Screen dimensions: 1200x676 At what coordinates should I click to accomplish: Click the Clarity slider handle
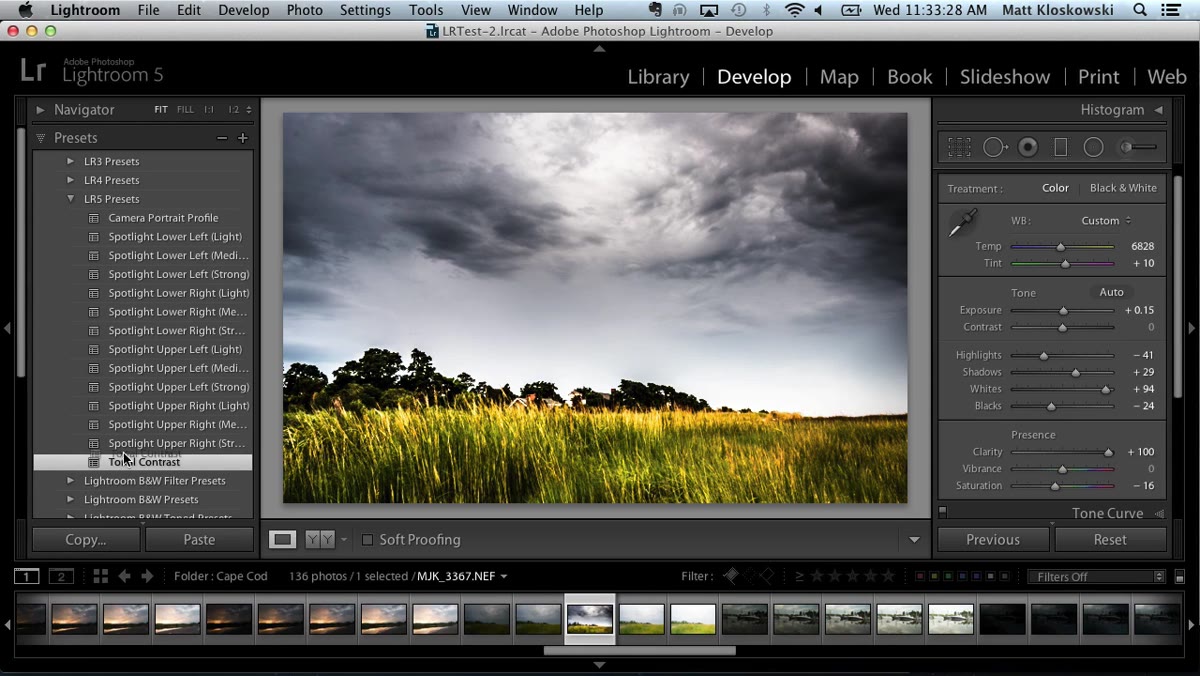[x=1109, y=452]
